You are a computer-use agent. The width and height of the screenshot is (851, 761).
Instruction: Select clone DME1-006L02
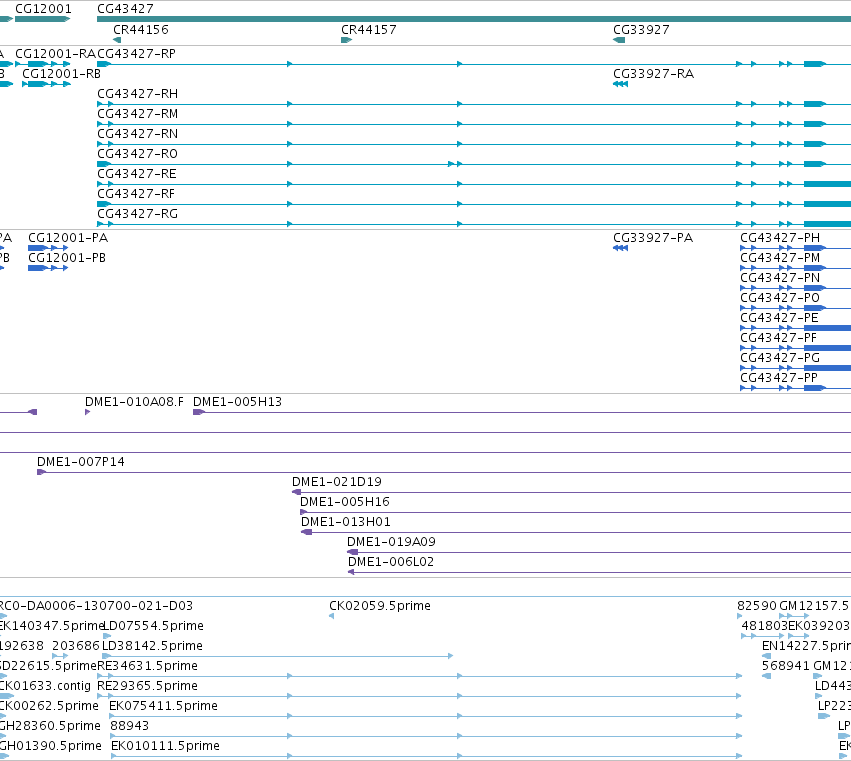click(x=391, y=562)
